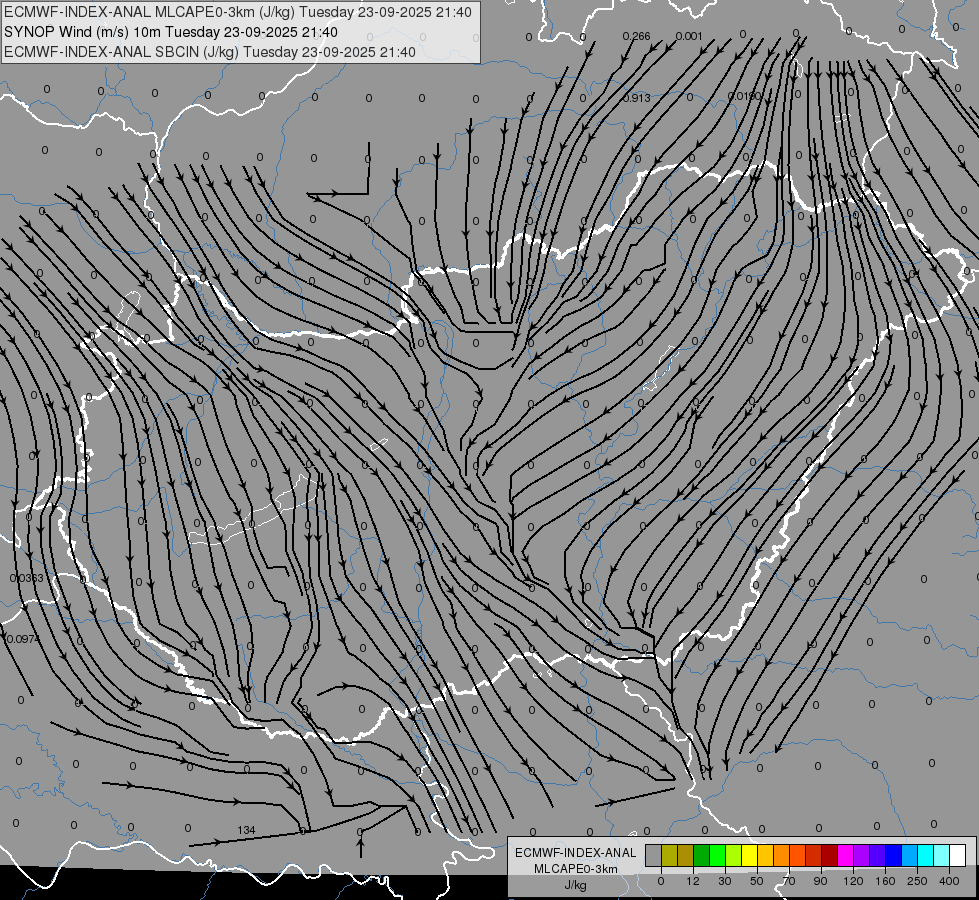
Task: Click the MLCAPE0-3km title line
Action: point(238,12)
